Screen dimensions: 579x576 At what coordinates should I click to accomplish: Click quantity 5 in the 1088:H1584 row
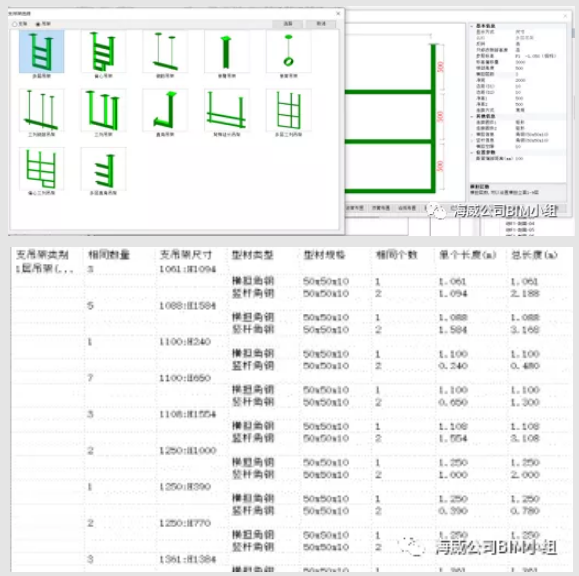click(90, 305)
